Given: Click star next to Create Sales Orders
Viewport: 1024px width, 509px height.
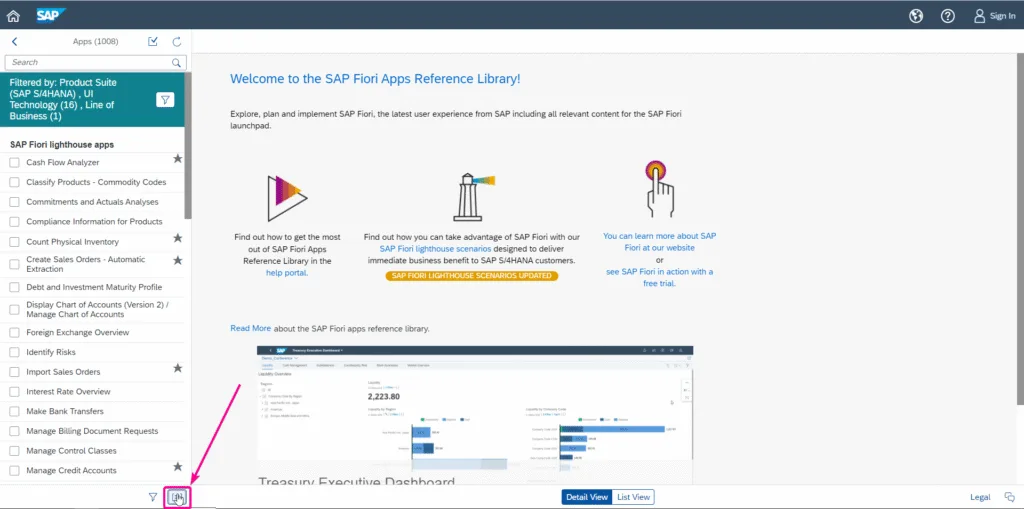Looking at the screenshot, I should (x=178, y=260).
